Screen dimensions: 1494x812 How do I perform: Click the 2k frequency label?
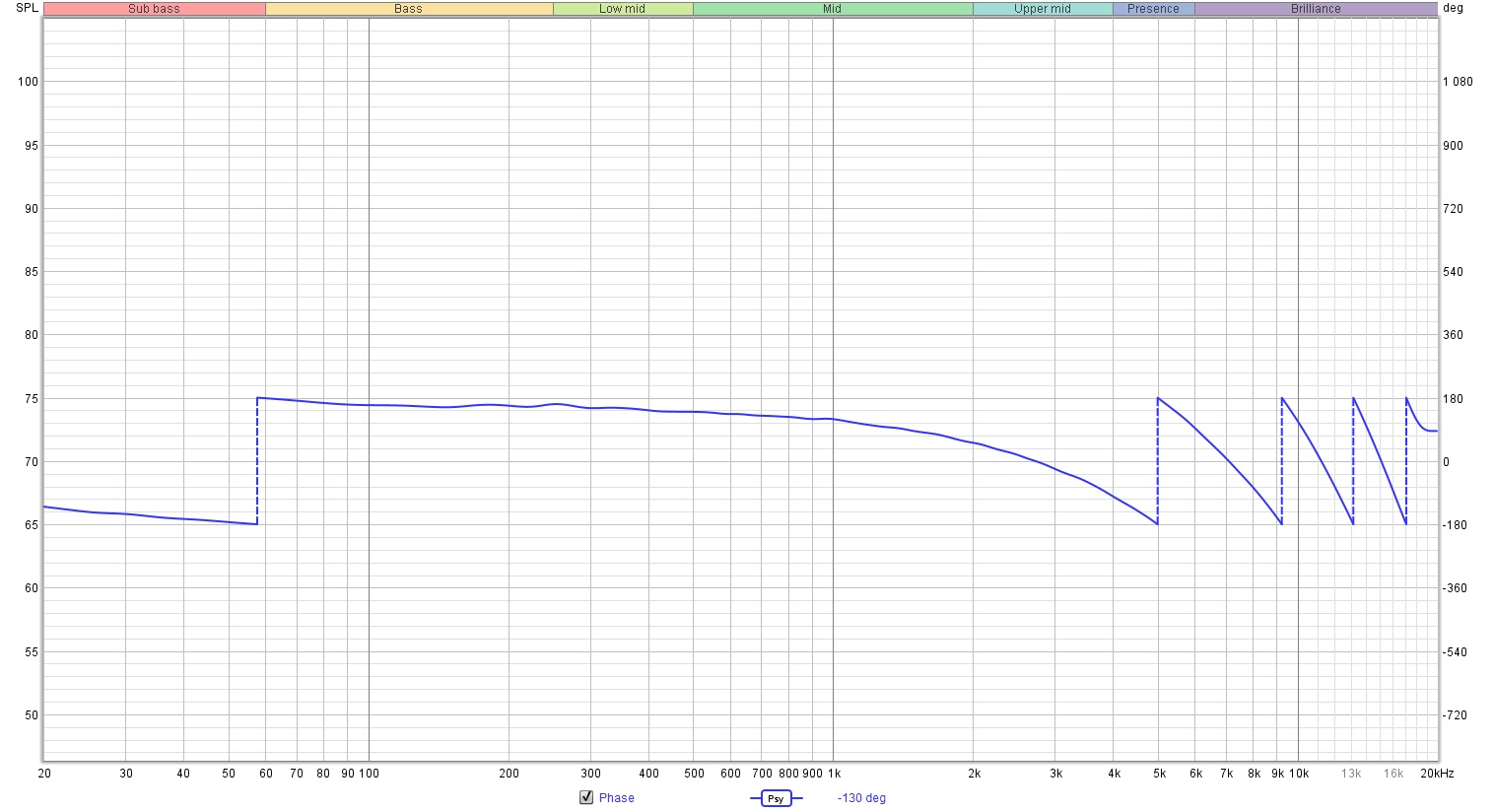point(974,774)
